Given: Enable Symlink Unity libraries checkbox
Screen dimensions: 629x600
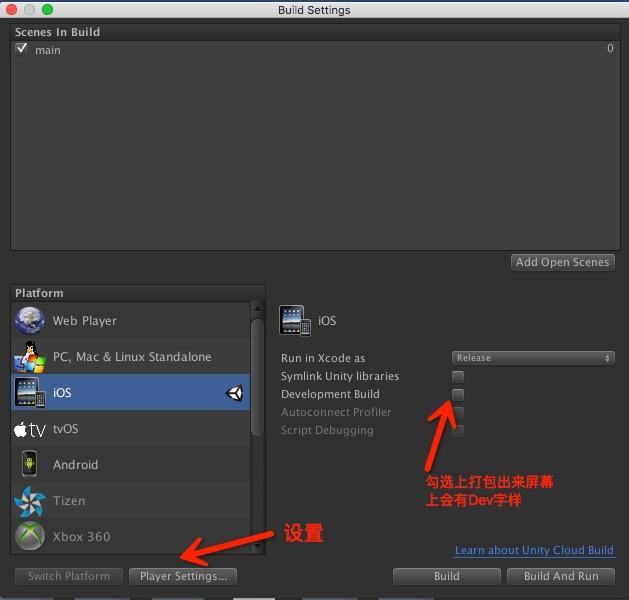Looking at the screenshot, I should click(458, 377).
